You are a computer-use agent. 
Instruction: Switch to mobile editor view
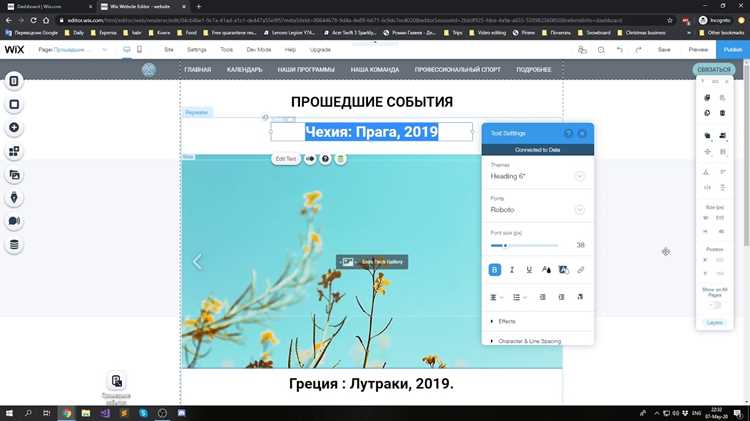(139, 49)
